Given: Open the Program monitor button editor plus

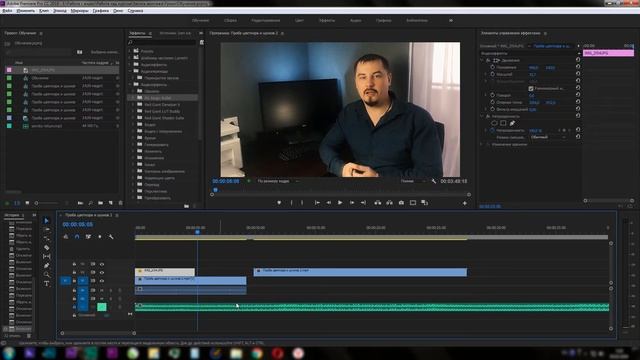Looking at the screenshot, I should pos(464,203).
